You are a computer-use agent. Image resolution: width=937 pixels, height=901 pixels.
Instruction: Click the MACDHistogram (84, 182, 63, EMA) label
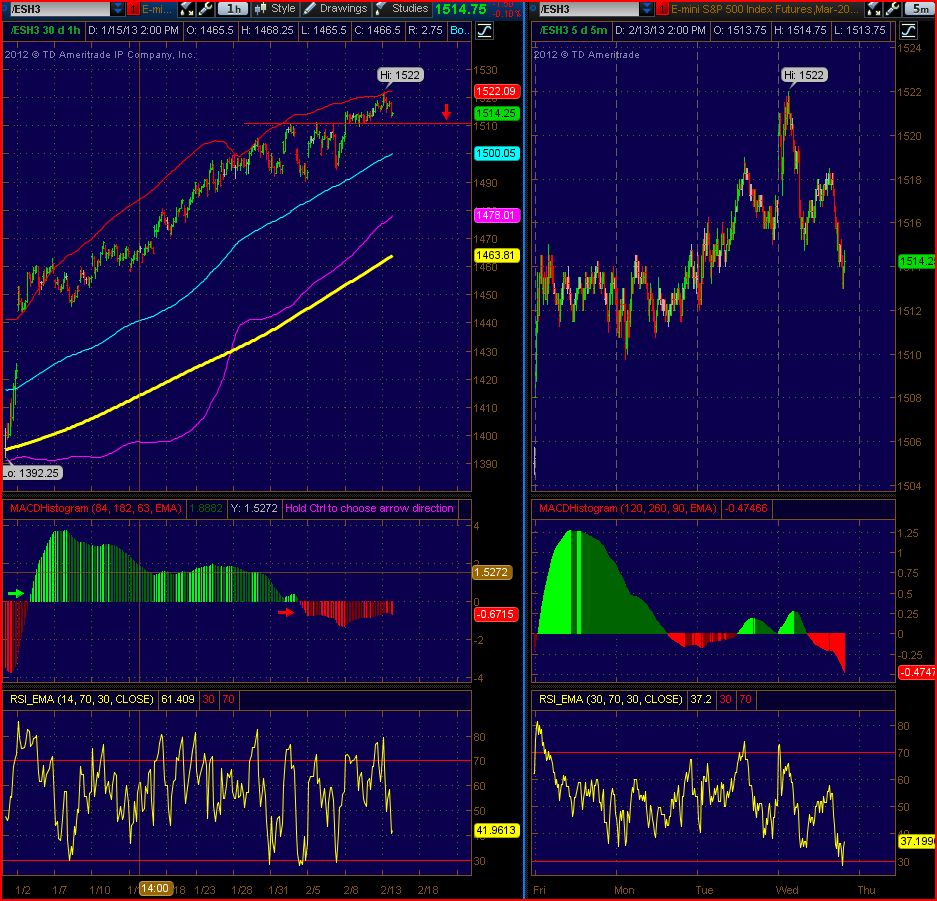tap(96, 508)
